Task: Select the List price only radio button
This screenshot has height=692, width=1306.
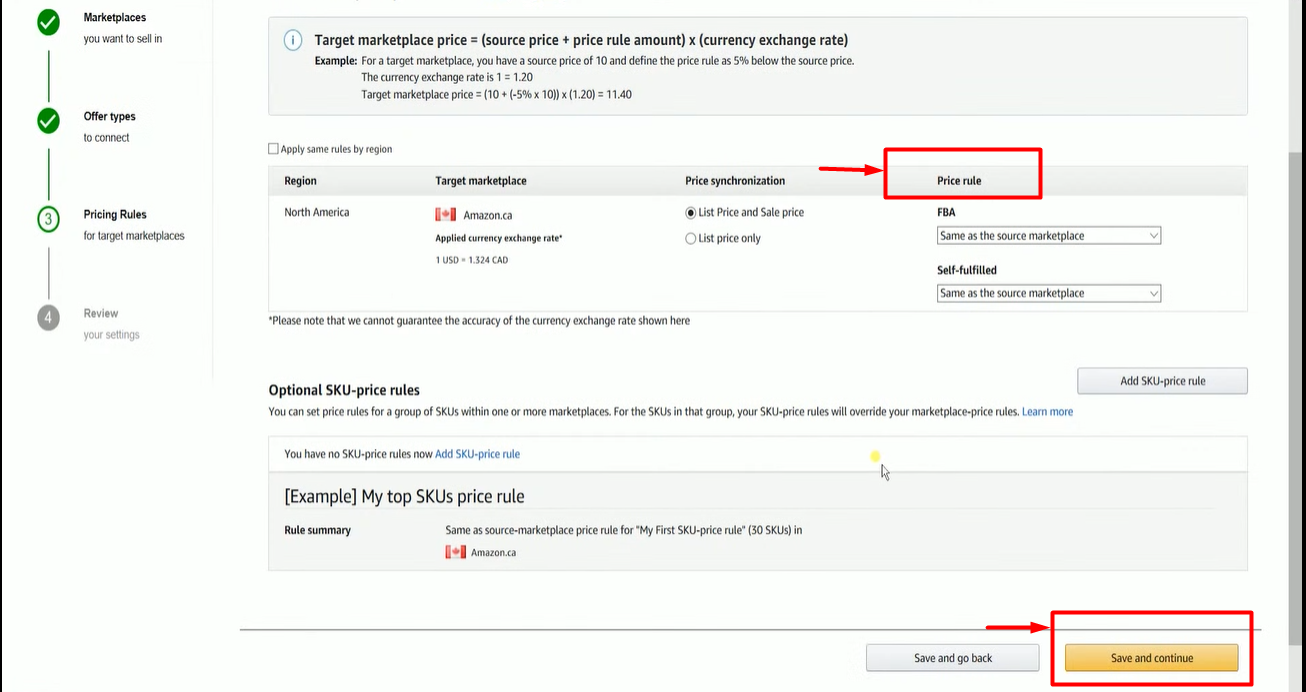Action: click(691, 238)
